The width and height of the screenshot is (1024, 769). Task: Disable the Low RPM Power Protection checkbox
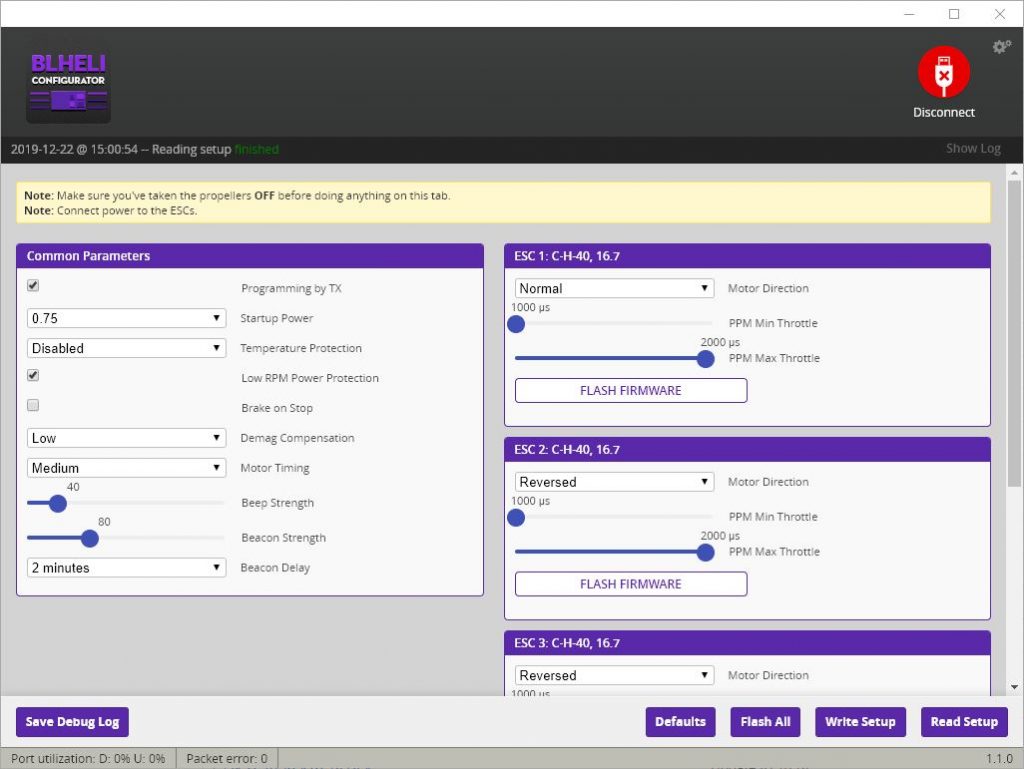click(33, 375)
